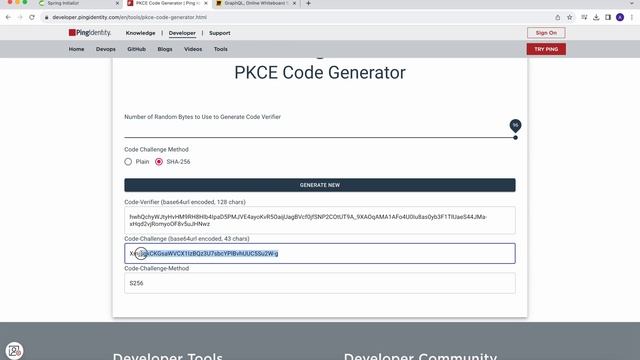The height and width of the screenshot is (360, 640).
Task: Open the Knowledge menu
Action: (x=140, y=33)
